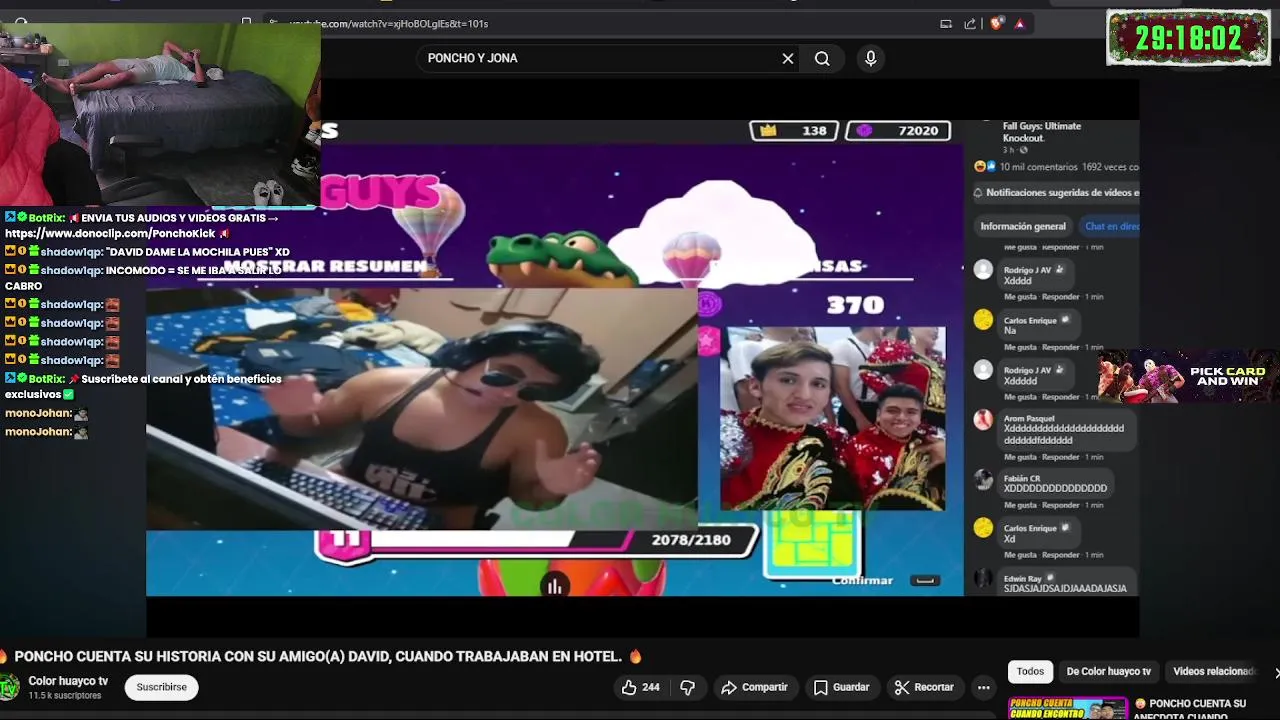Click the 370 value in the game
1280x720 pixels.
855,305
